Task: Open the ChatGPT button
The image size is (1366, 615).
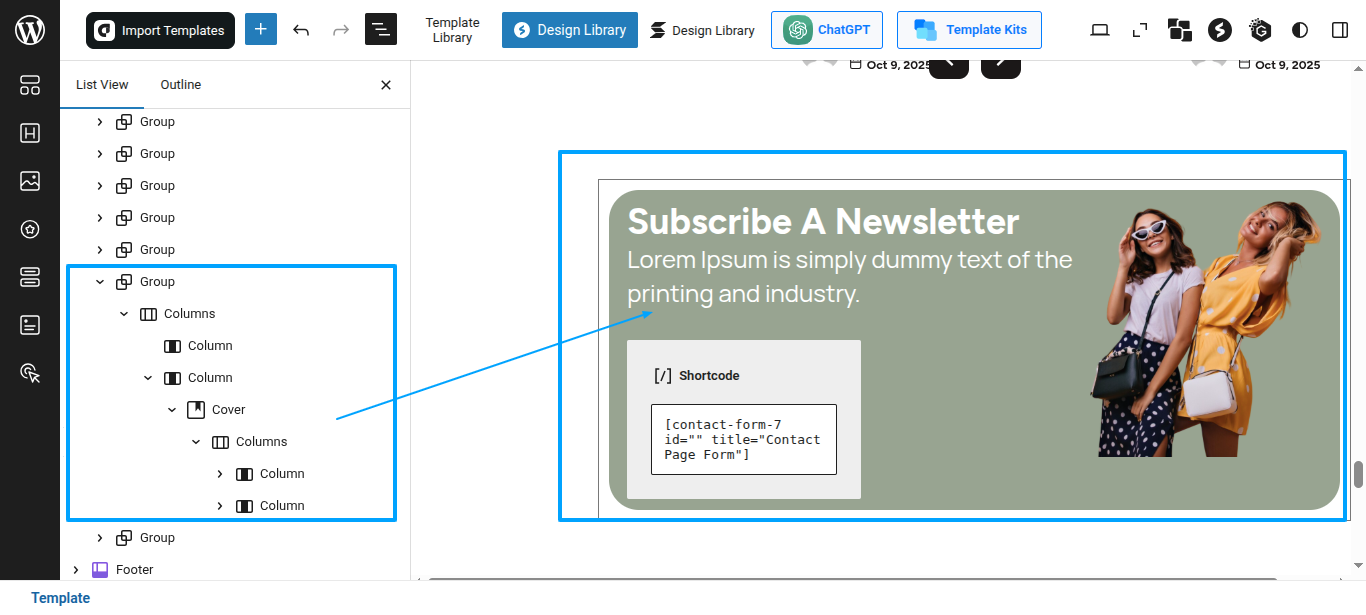Action: pos(826,30)
